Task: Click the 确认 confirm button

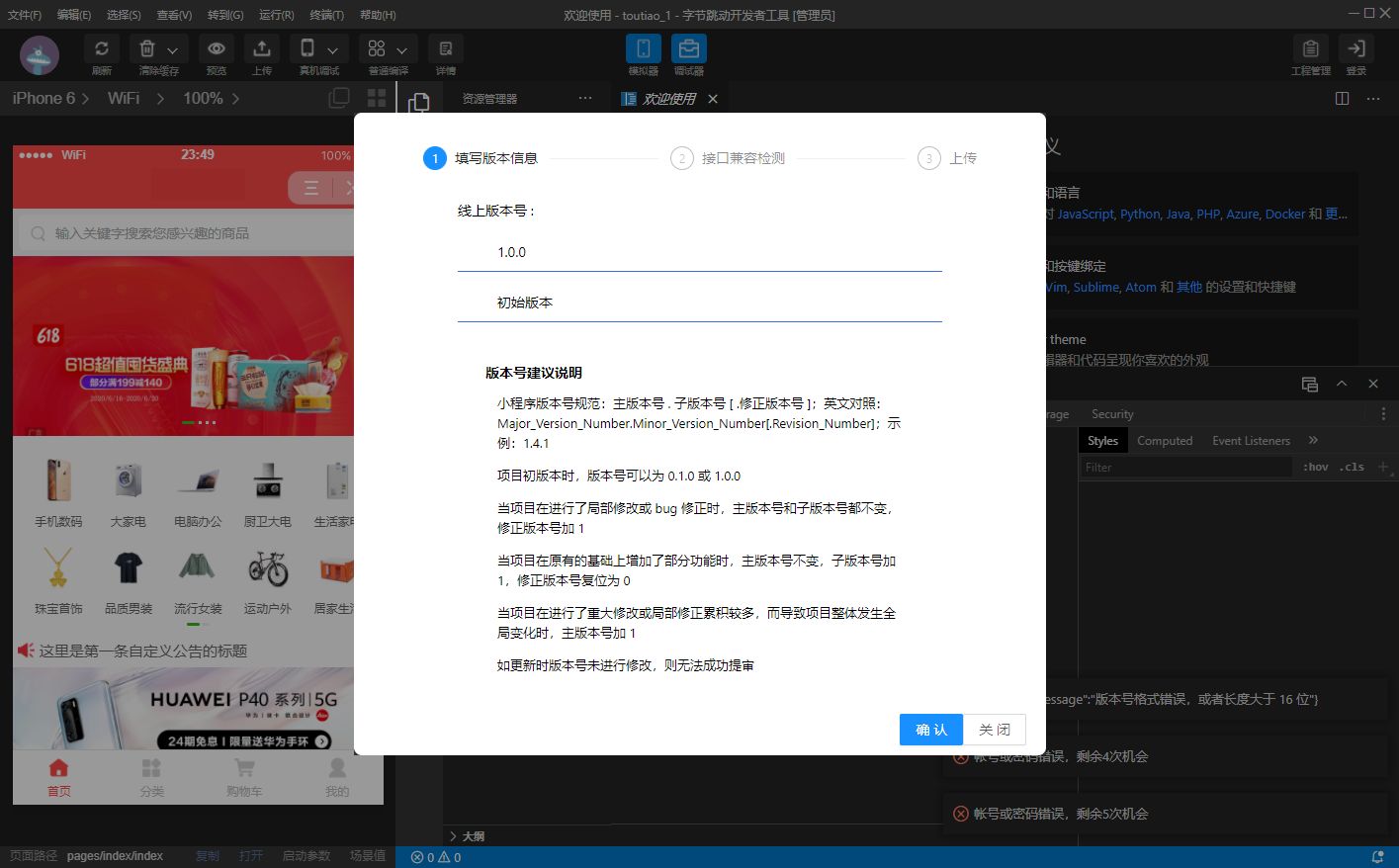Action: [930, 730]
